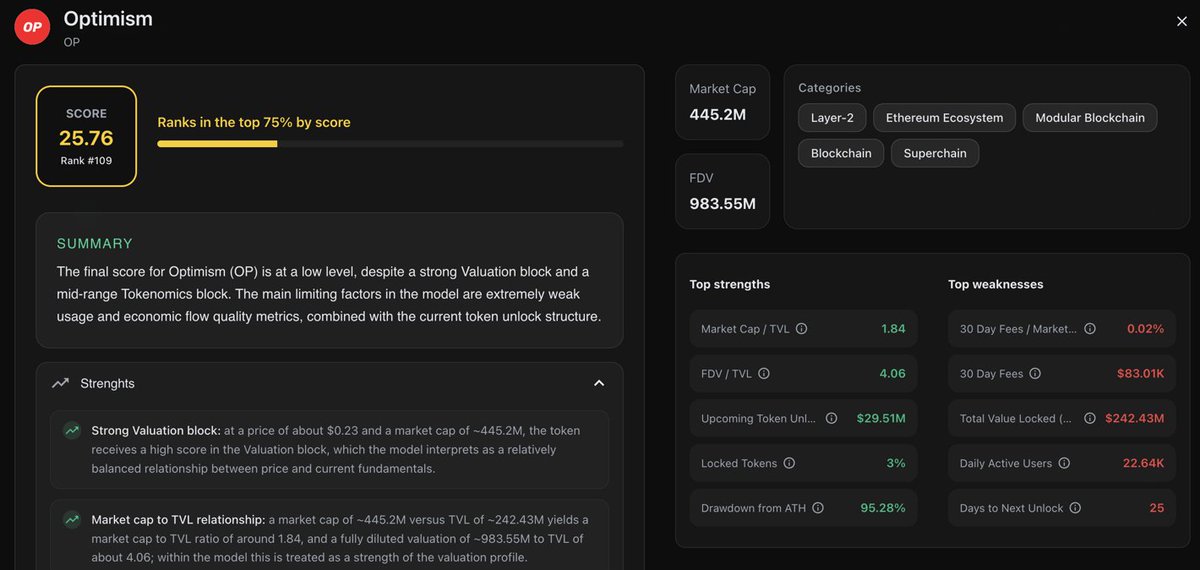Click info icon for Days to Next Unlock
Image resolution: width=1200 pixels, height=570 pixels.
point(1075,508)
